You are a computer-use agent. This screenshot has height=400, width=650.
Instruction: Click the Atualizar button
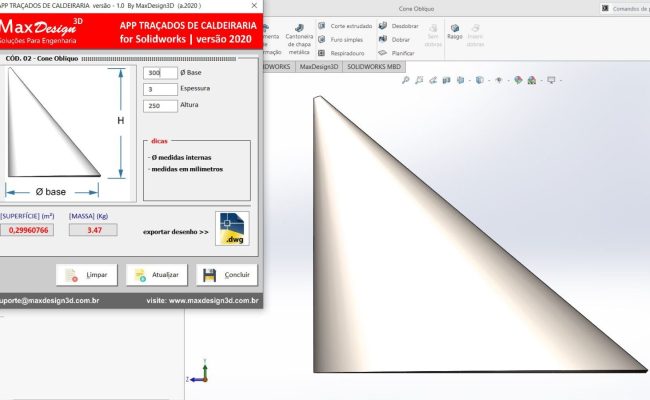pos(157,275)
